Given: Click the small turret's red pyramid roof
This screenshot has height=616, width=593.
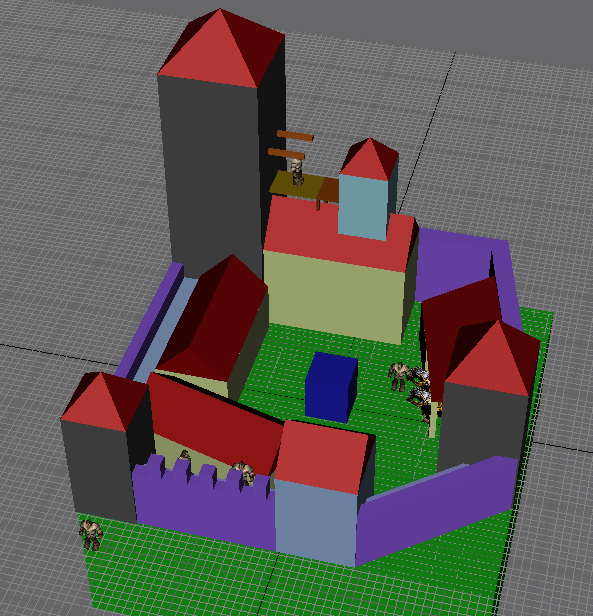Looking at the screenshot, I should click(369, 159).
